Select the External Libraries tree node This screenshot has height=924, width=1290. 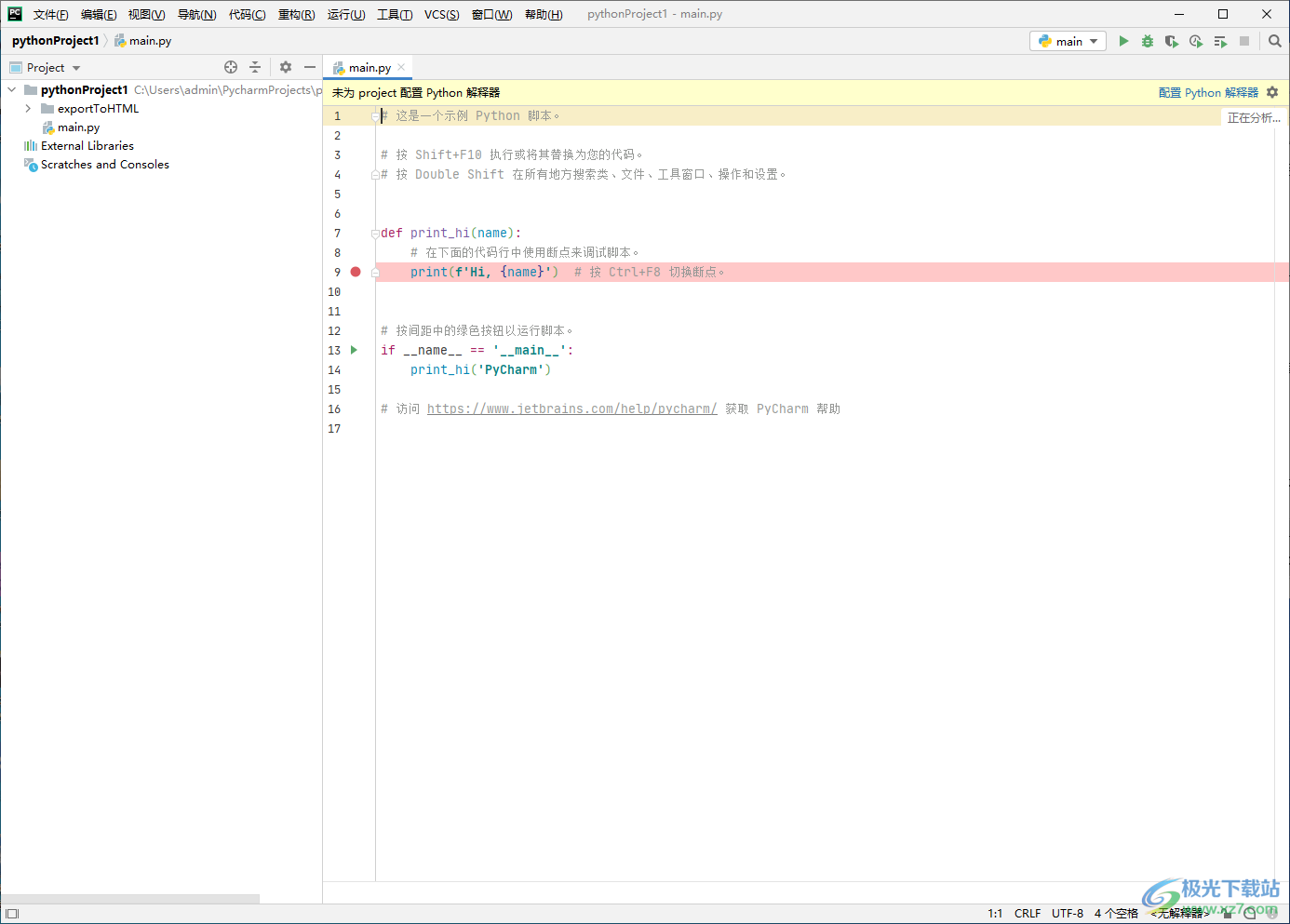(x=87, y=146)
